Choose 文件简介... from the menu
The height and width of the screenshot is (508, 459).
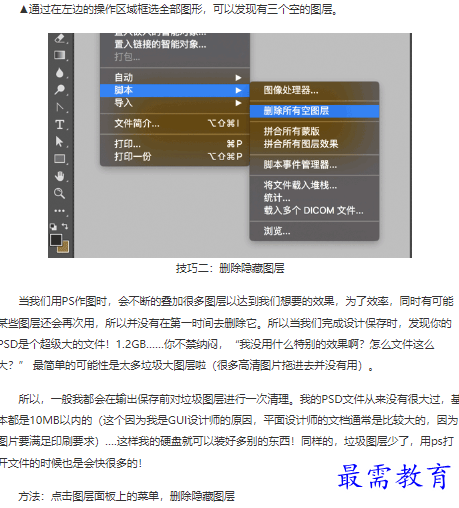point(175,124)
